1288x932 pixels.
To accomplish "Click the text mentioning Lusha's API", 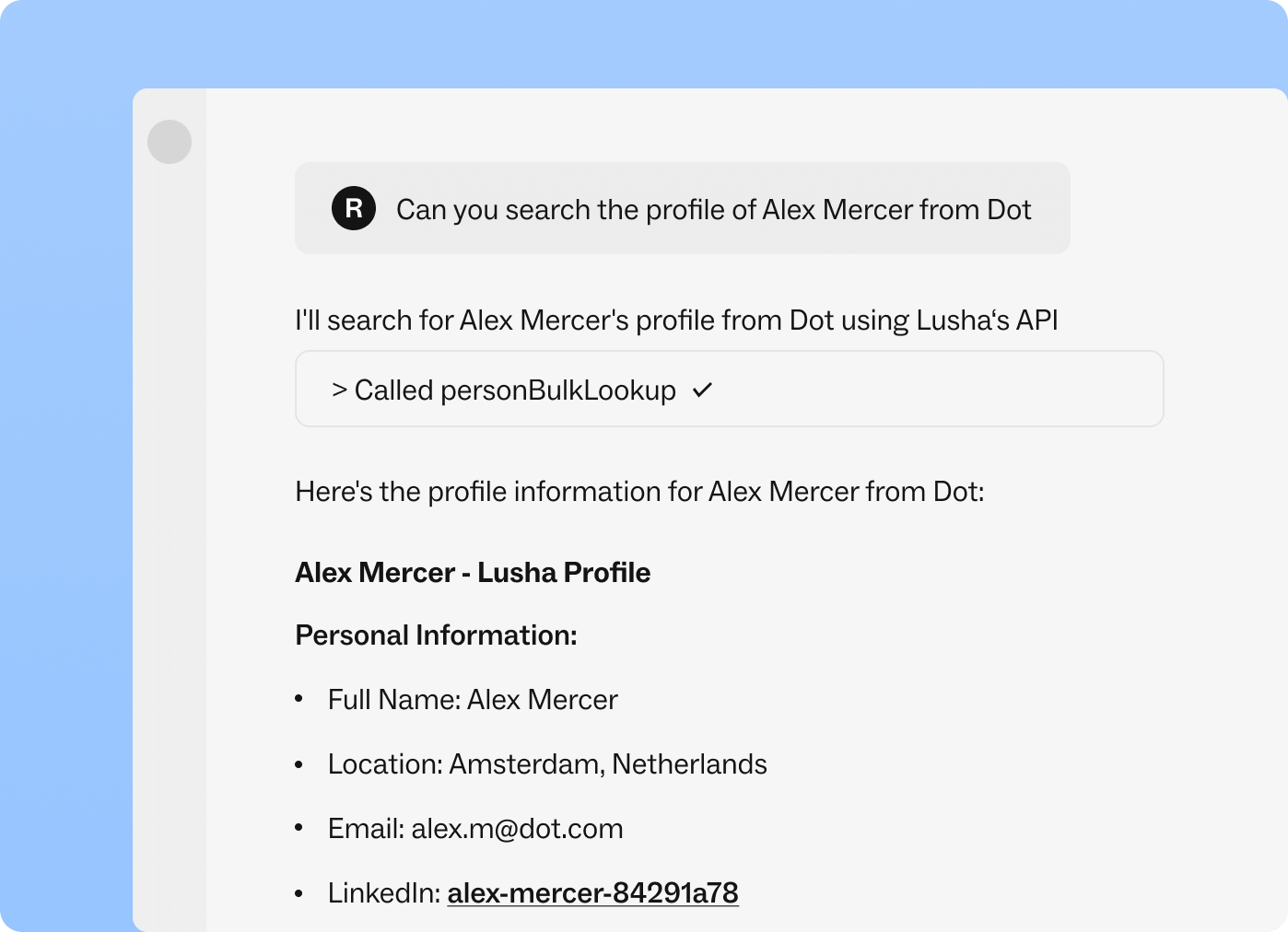I will pyautogui.click(x=676, y=320).
